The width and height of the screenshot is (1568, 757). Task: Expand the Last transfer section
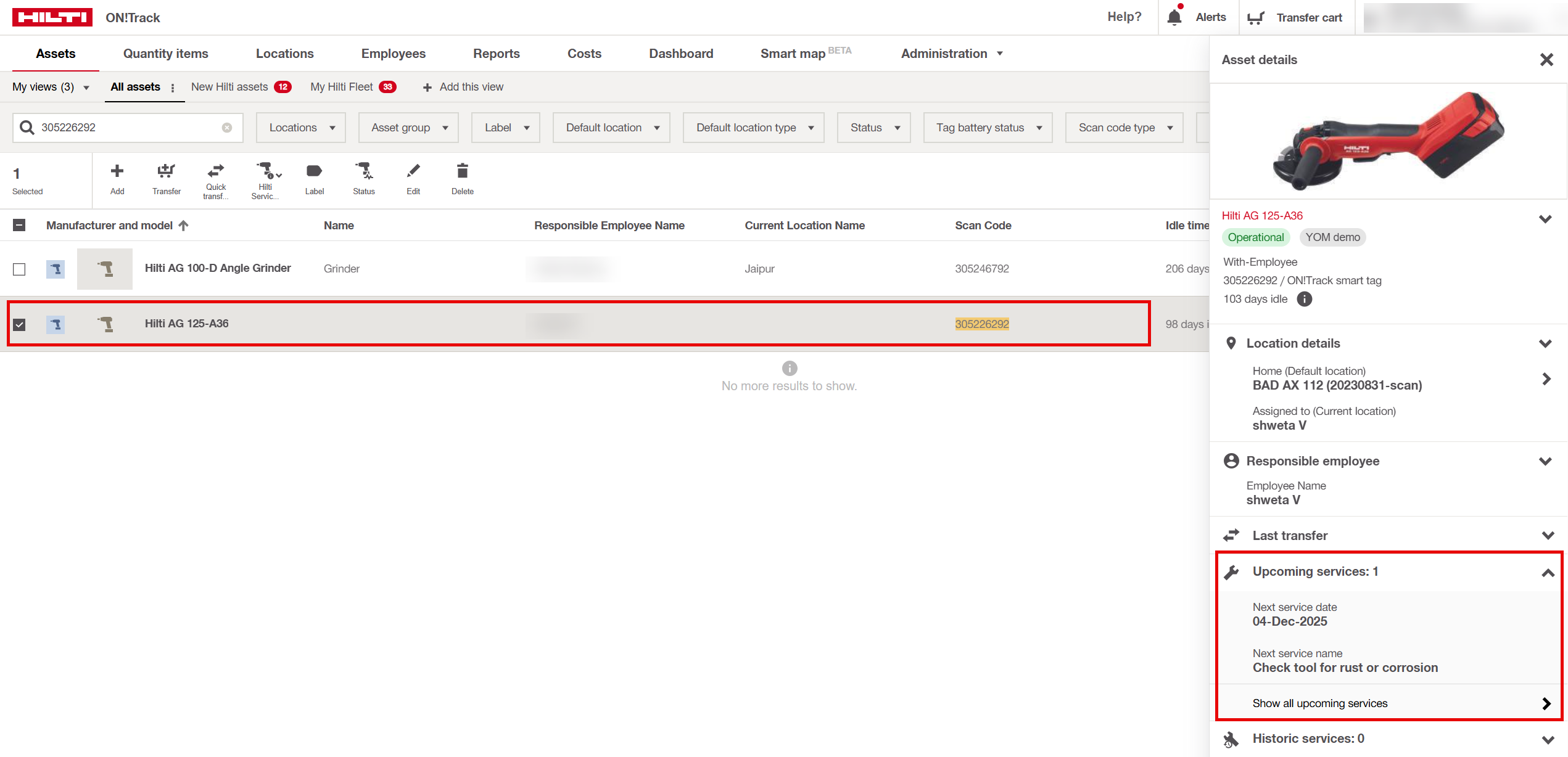click(1547, 535)
